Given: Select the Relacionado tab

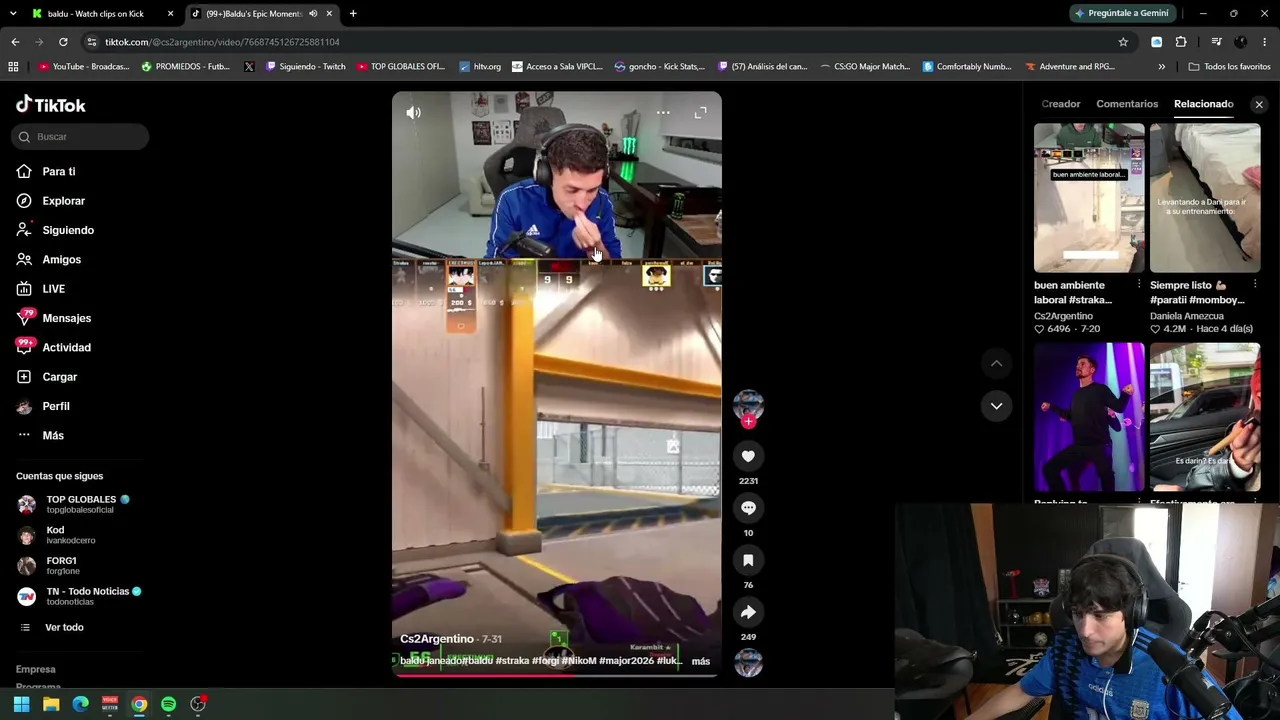Looking at the screenshot, I should point(1203,104).
